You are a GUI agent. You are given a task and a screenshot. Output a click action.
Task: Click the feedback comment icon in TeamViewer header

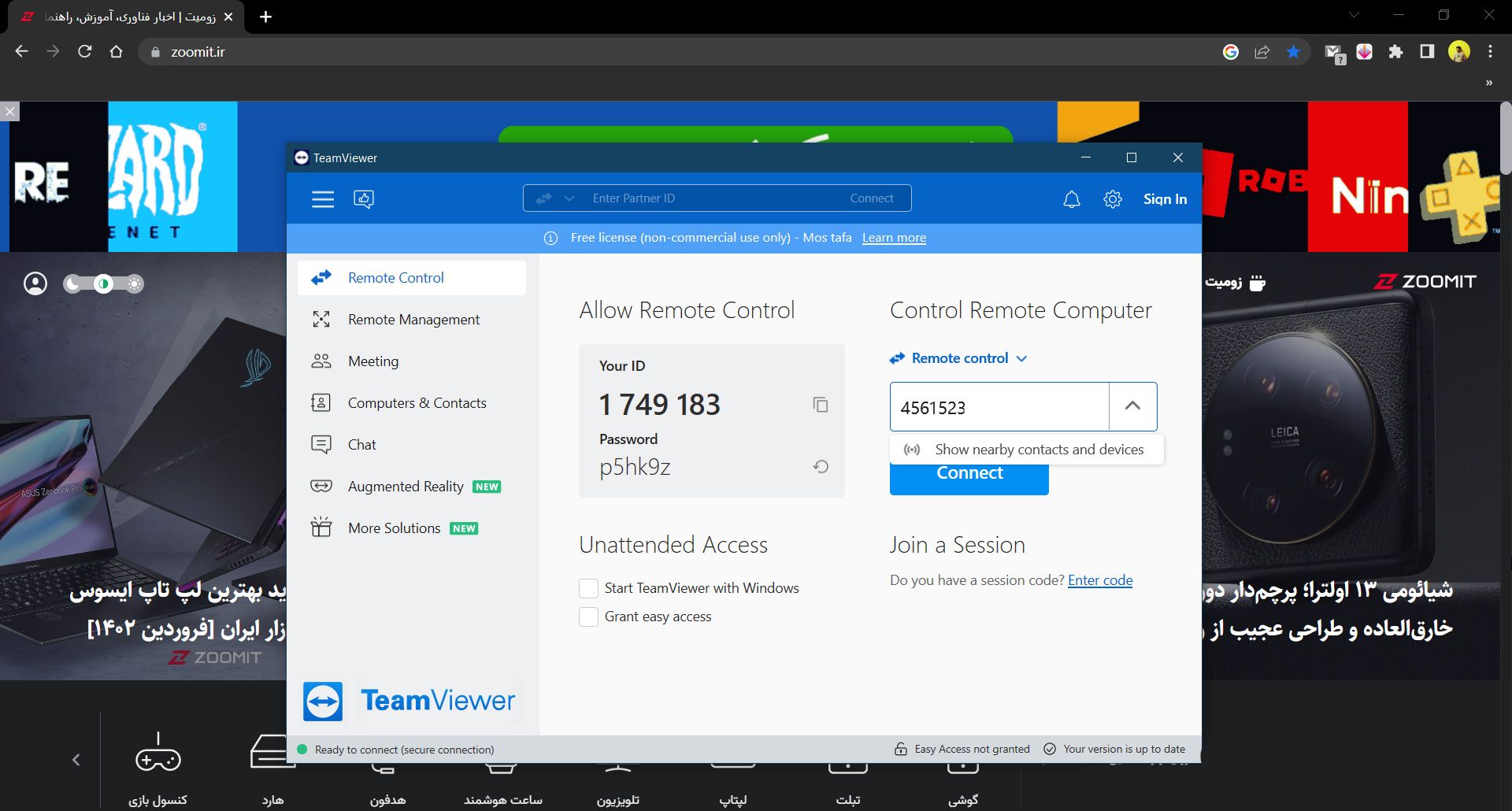click(364, 199)
